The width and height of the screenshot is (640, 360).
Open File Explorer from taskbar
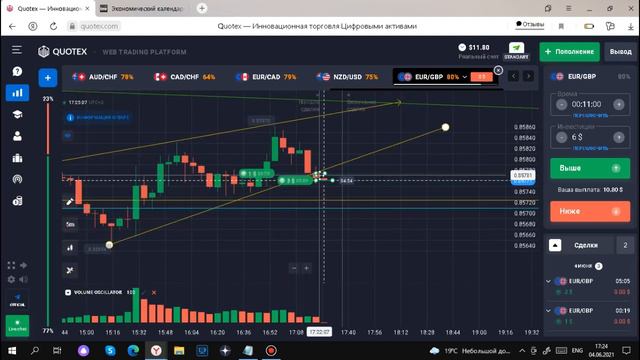[x=179, y=351]
